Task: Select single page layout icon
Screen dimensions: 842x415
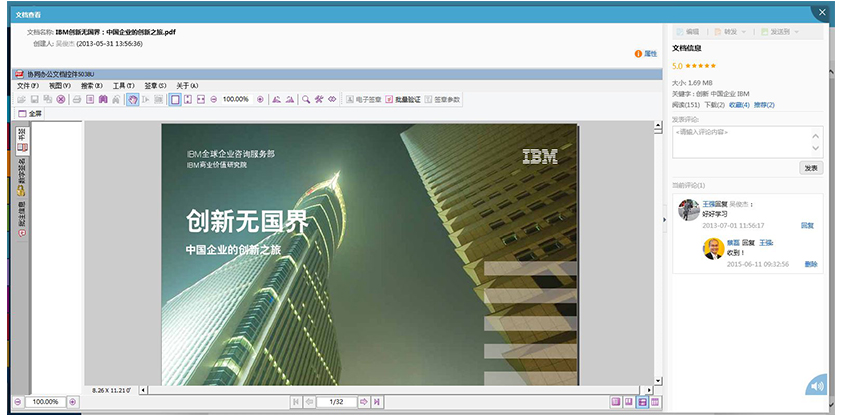Action: tap(616, 402)
